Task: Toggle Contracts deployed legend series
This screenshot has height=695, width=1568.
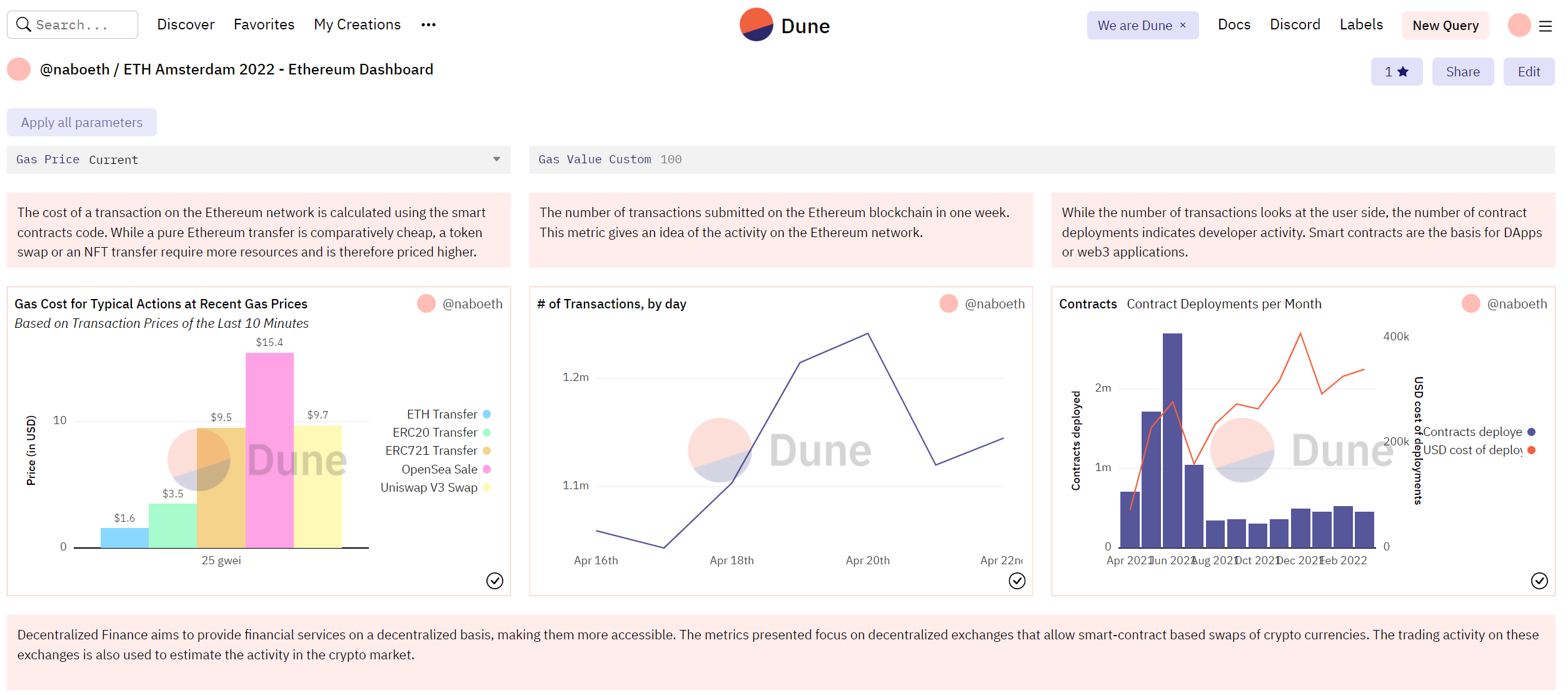Action: pyautogui.click(x=1479, y=432)
